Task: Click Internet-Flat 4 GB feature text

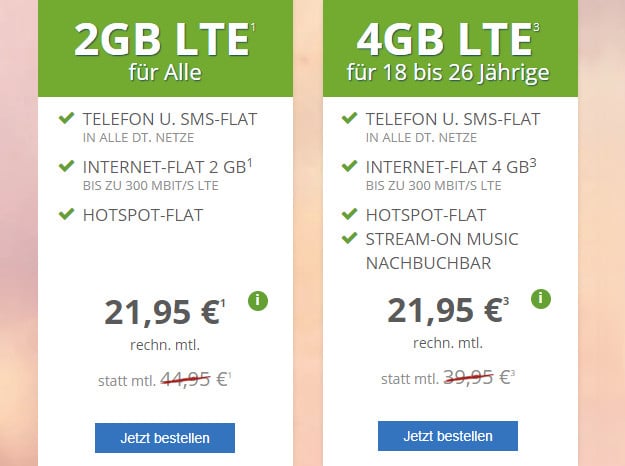Action: (x=451, y=167)
